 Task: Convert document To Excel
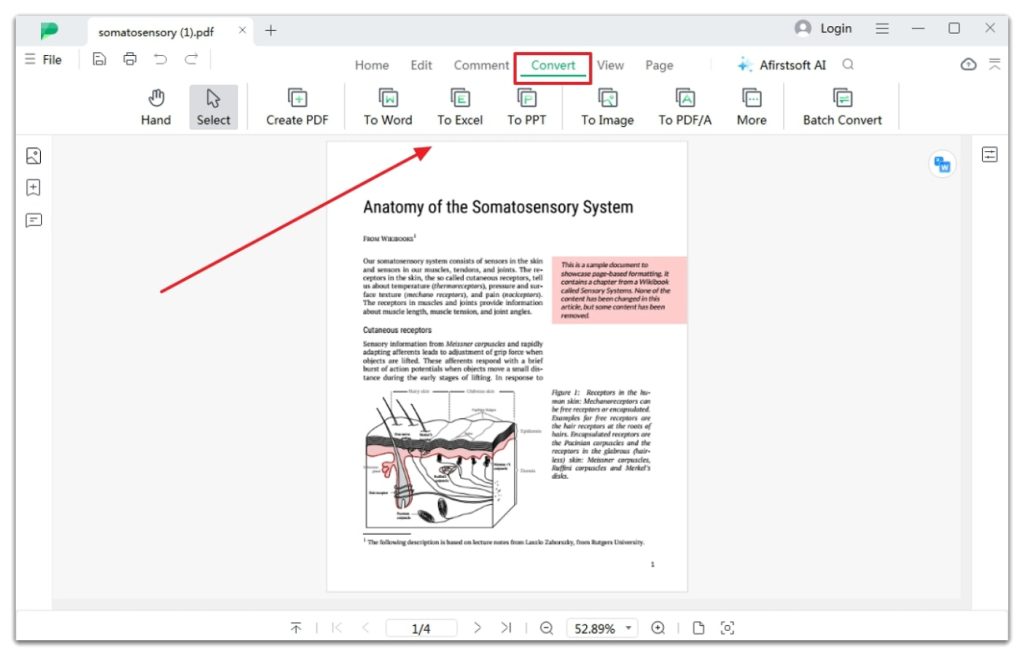click(460, 107)
